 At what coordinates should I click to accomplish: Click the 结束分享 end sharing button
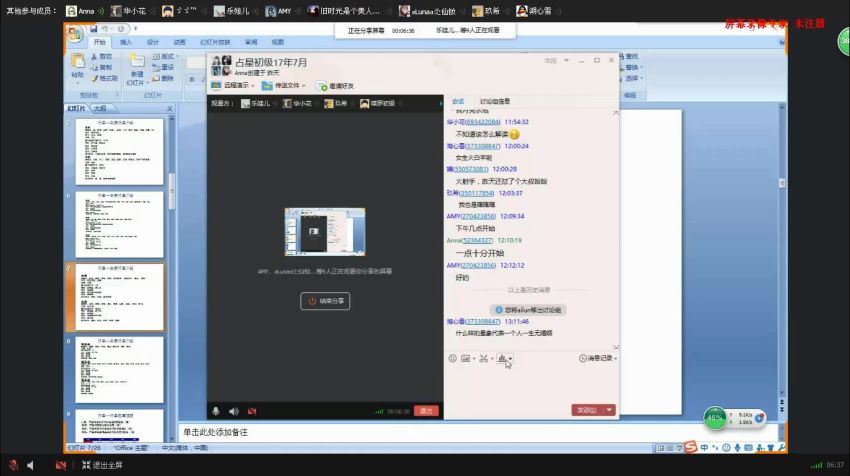point(326,300)
